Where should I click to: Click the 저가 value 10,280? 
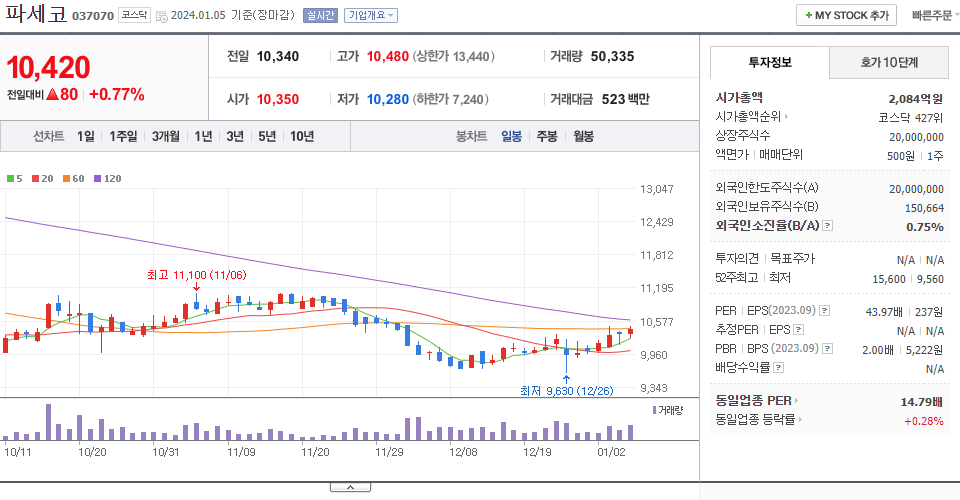point(388,99)
